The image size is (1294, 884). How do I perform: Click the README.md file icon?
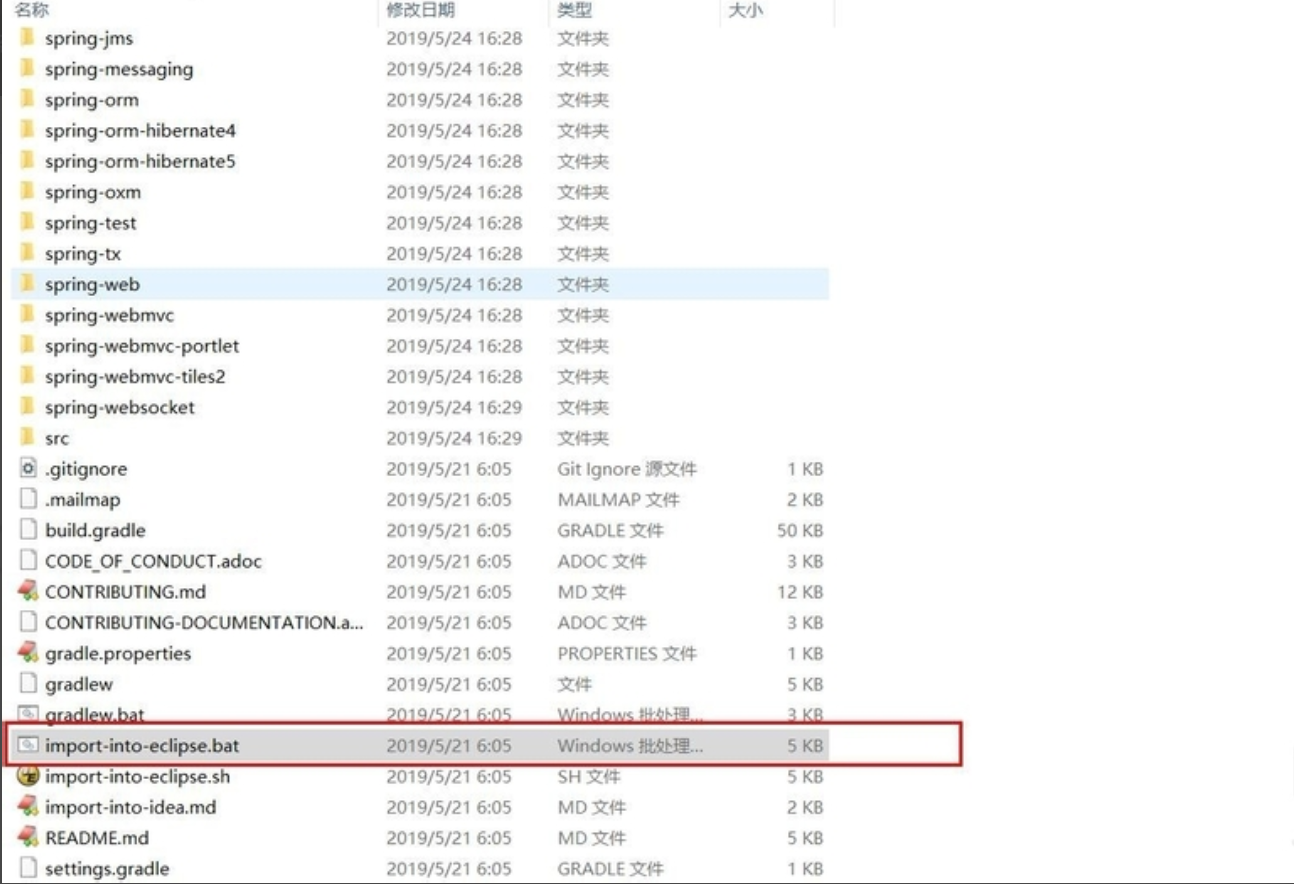(x=28, y=838)
